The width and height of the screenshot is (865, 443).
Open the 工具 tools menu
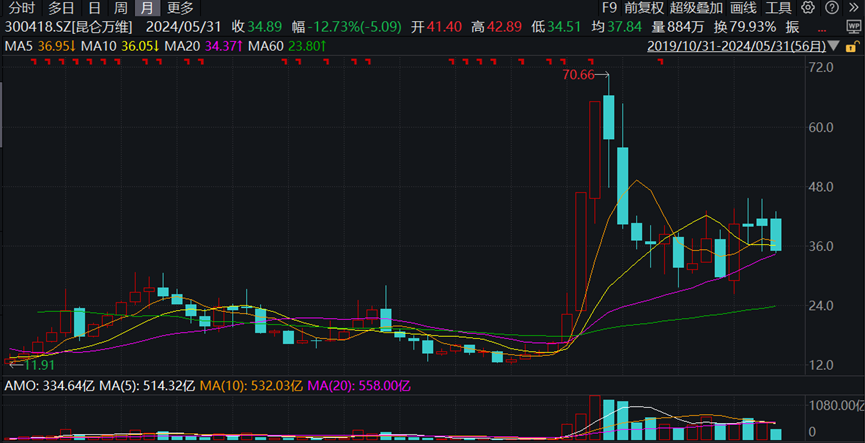(779, 8)
